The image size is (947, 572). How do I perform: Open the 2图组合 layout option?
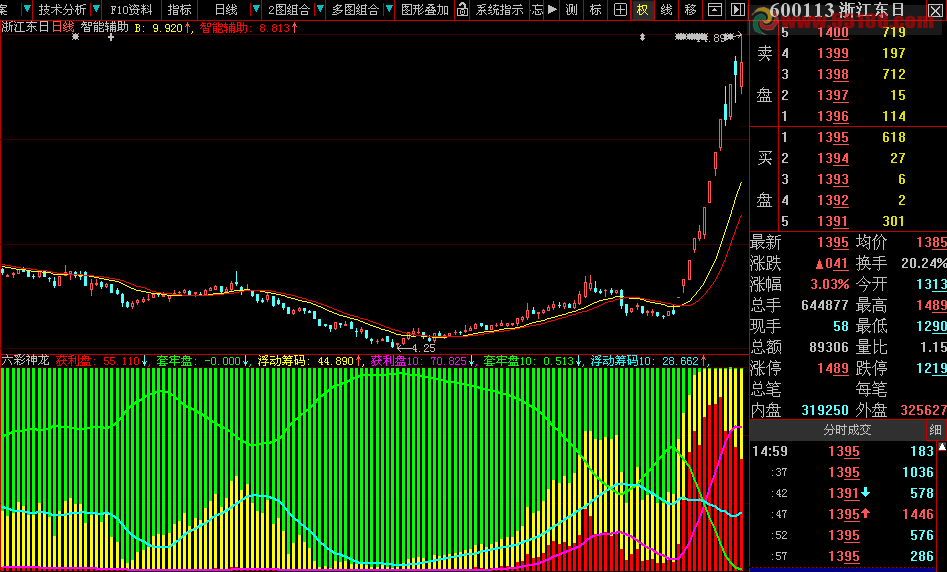289,10
